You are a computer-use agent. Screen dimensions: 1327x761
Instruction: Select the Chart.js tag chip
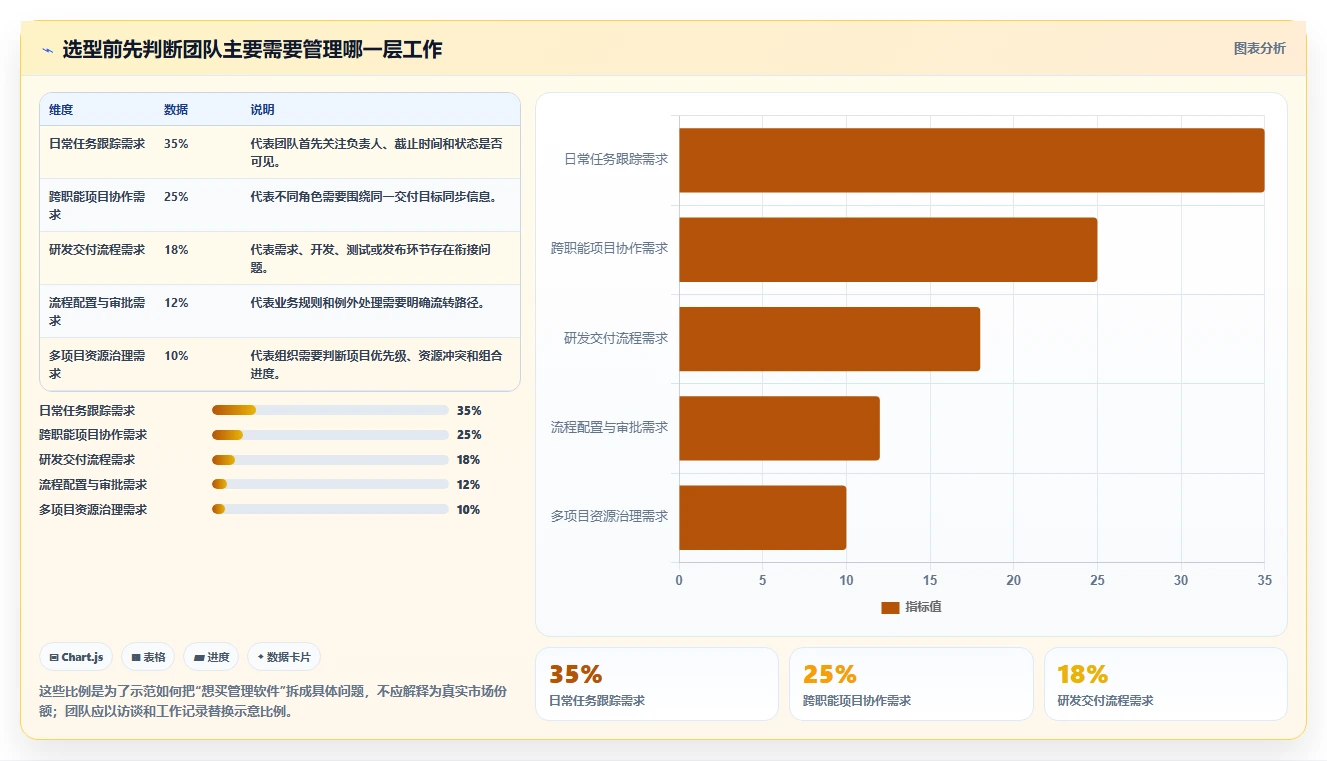(77, 657)
